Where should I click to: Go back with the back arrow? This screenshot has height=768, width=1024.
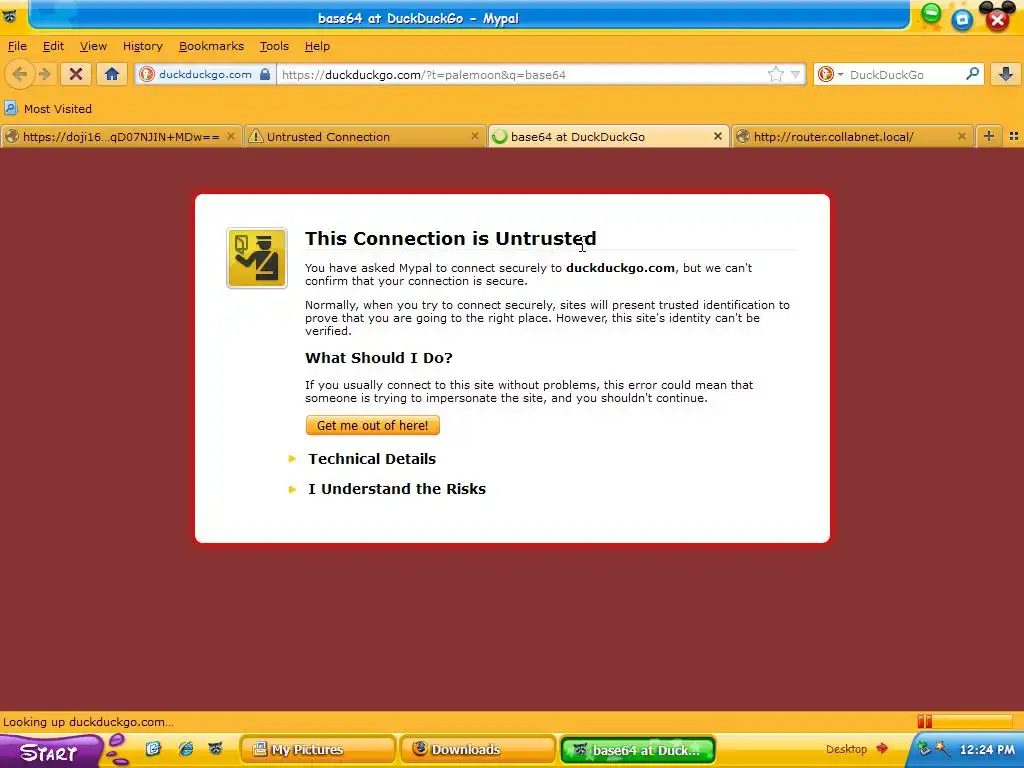coord(20,74)
